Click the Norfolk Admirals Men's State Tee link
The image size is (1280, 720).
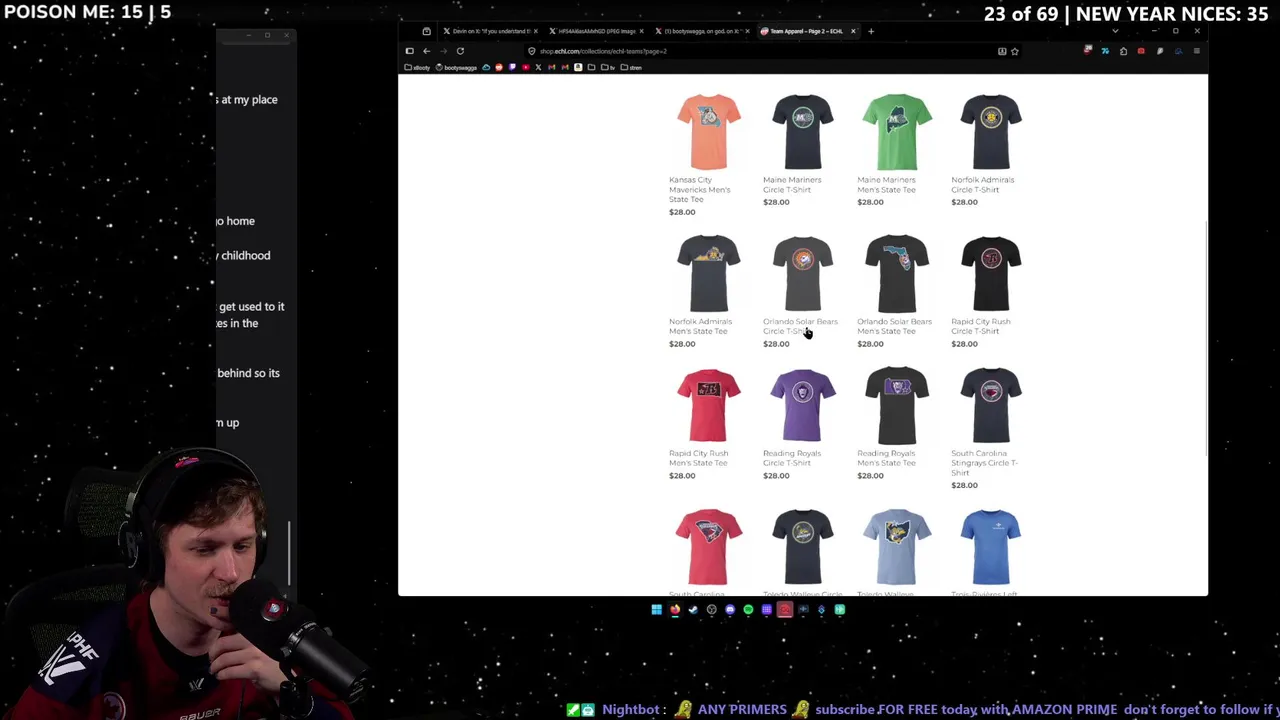point(700,326)
